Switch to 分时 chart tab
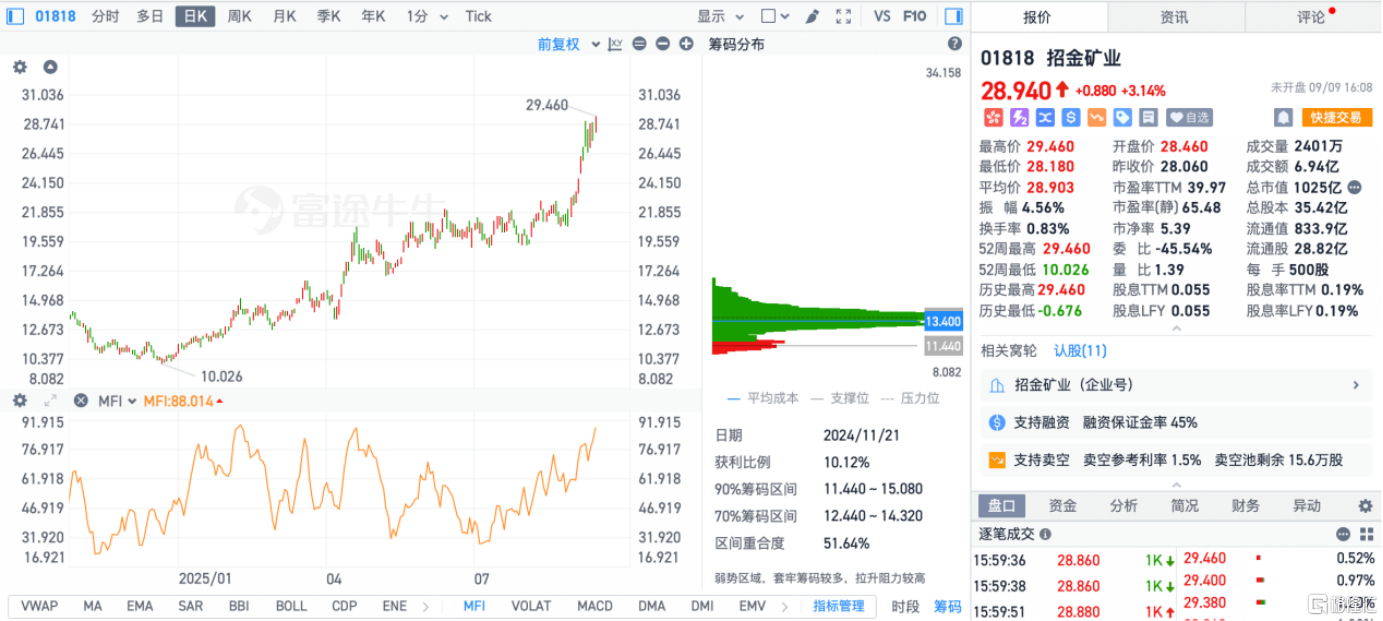This screenshot has height=621, width=1383. tap(105, 16)
